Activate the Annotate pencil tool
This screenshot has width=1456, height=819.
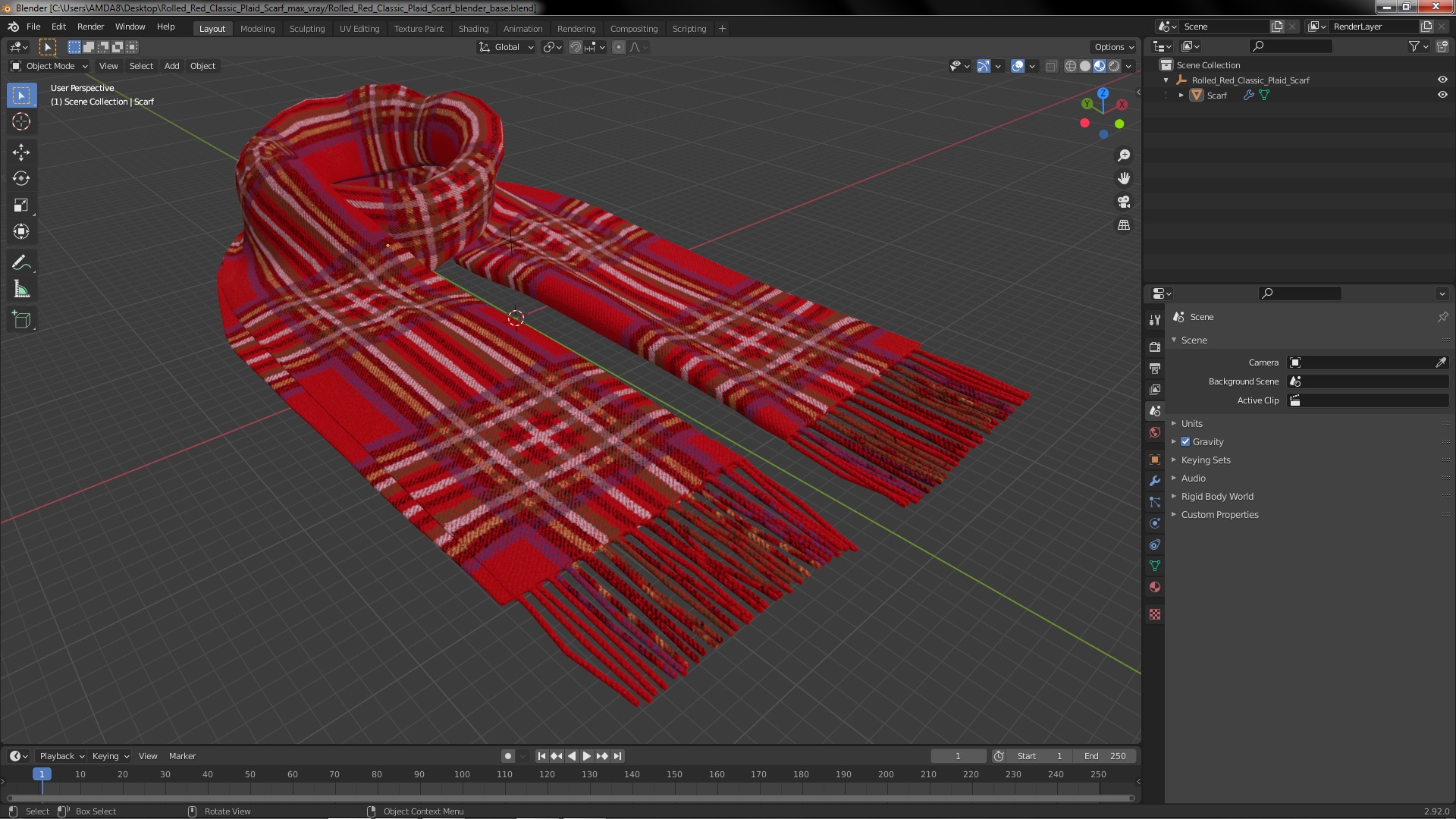coord(21,263)
